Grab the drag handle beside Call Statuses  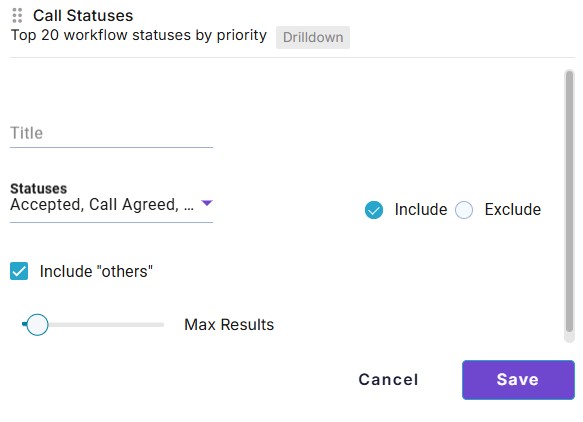pyautogui.click(x=17, y=16)
